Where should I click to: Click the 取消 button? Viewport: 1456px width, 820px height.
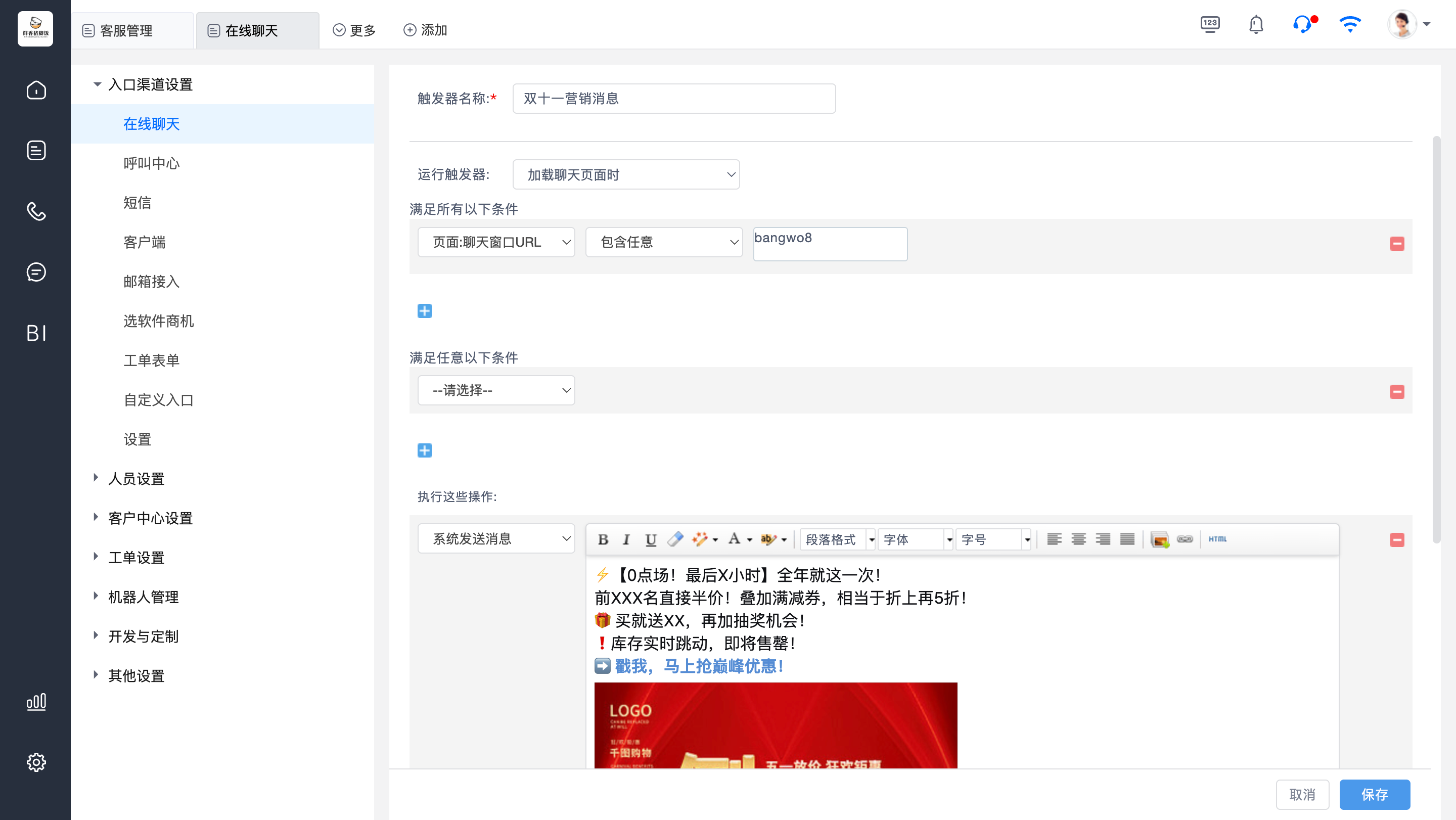coord(1302,795)
